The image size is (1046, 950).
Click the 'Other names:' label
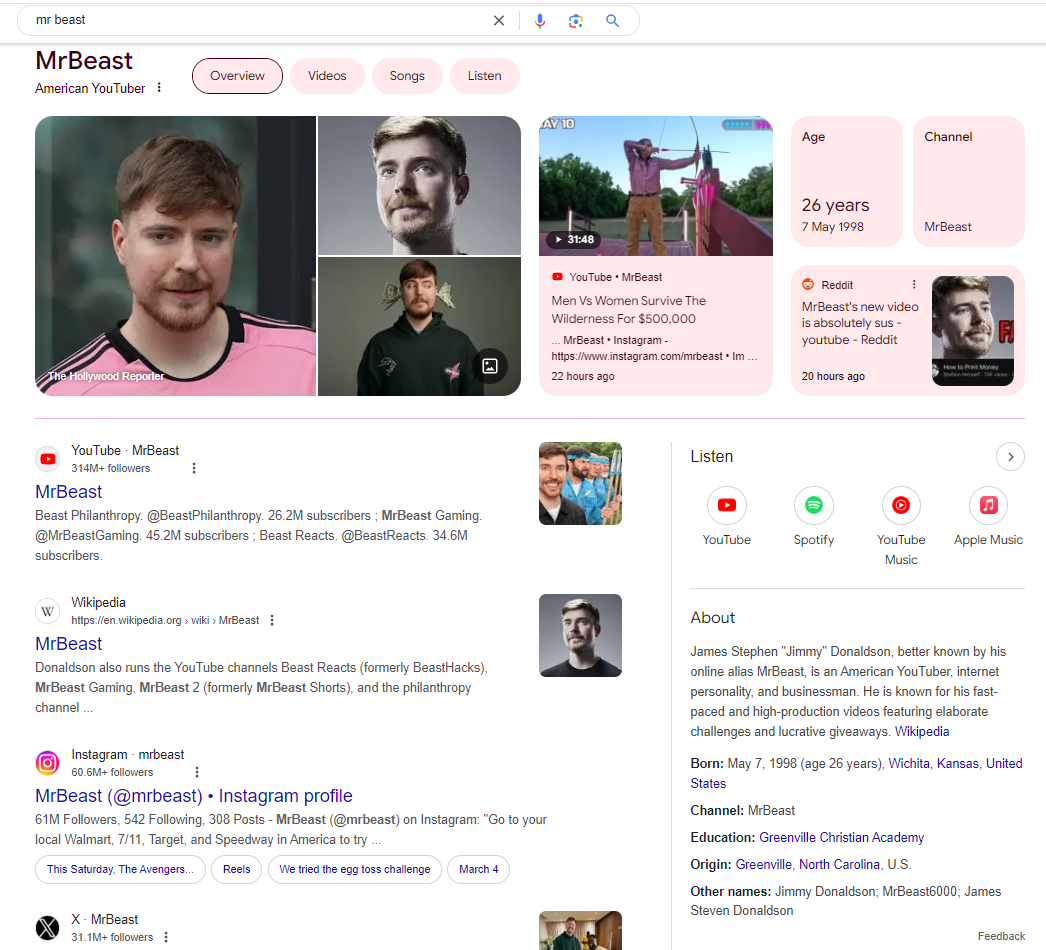pyautogui.click(x=730, y=891)
